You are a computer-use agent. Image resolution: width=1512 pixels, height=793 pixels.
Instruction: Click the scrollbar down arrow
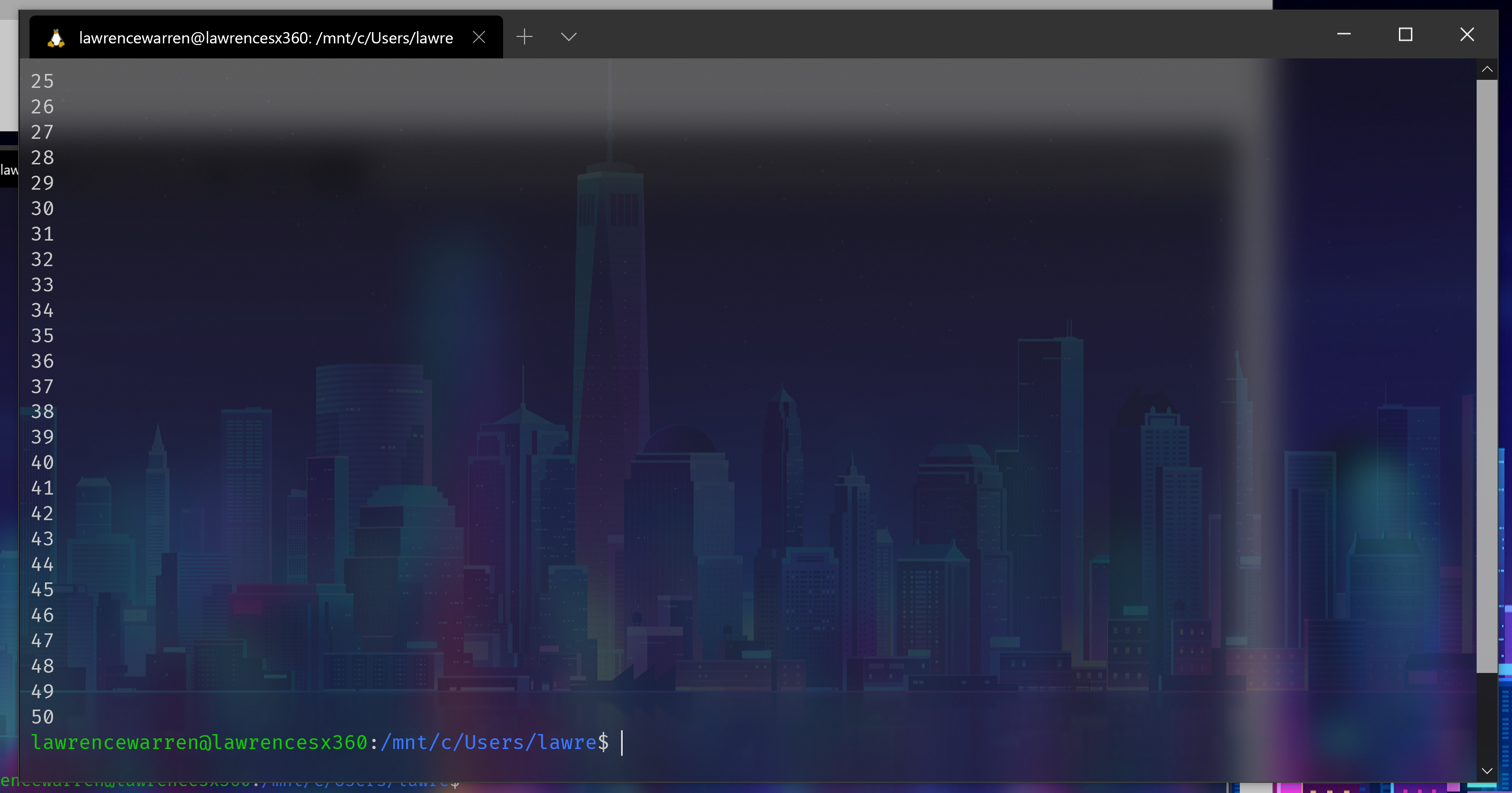point(1487,770)
